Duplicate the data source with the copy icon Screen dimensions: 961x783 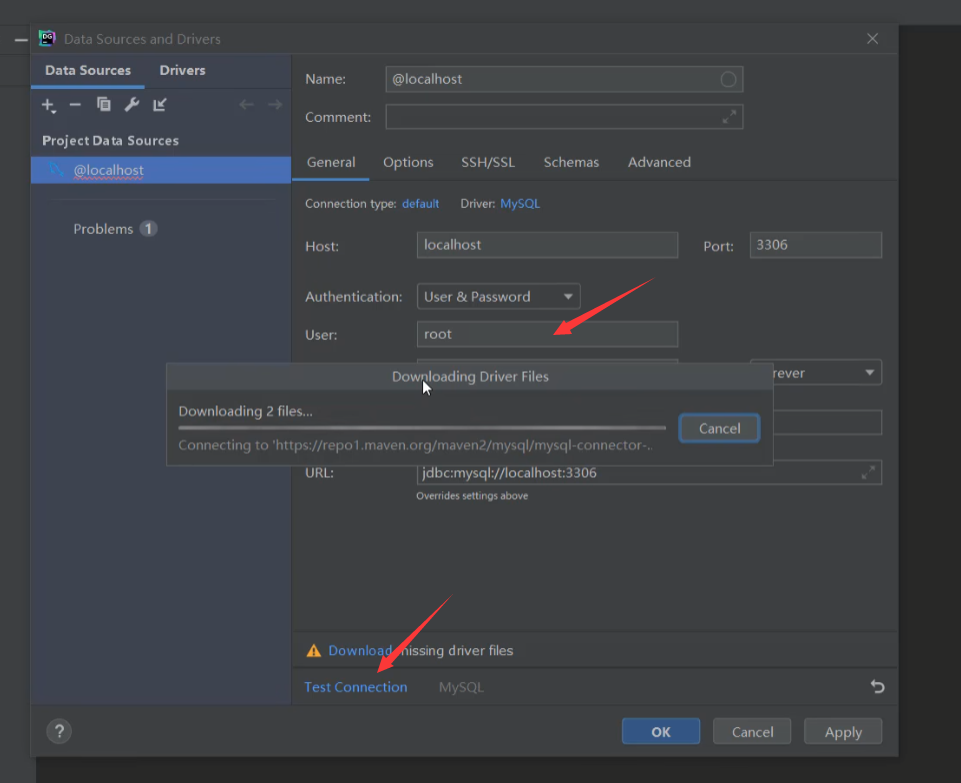point(104,105)
